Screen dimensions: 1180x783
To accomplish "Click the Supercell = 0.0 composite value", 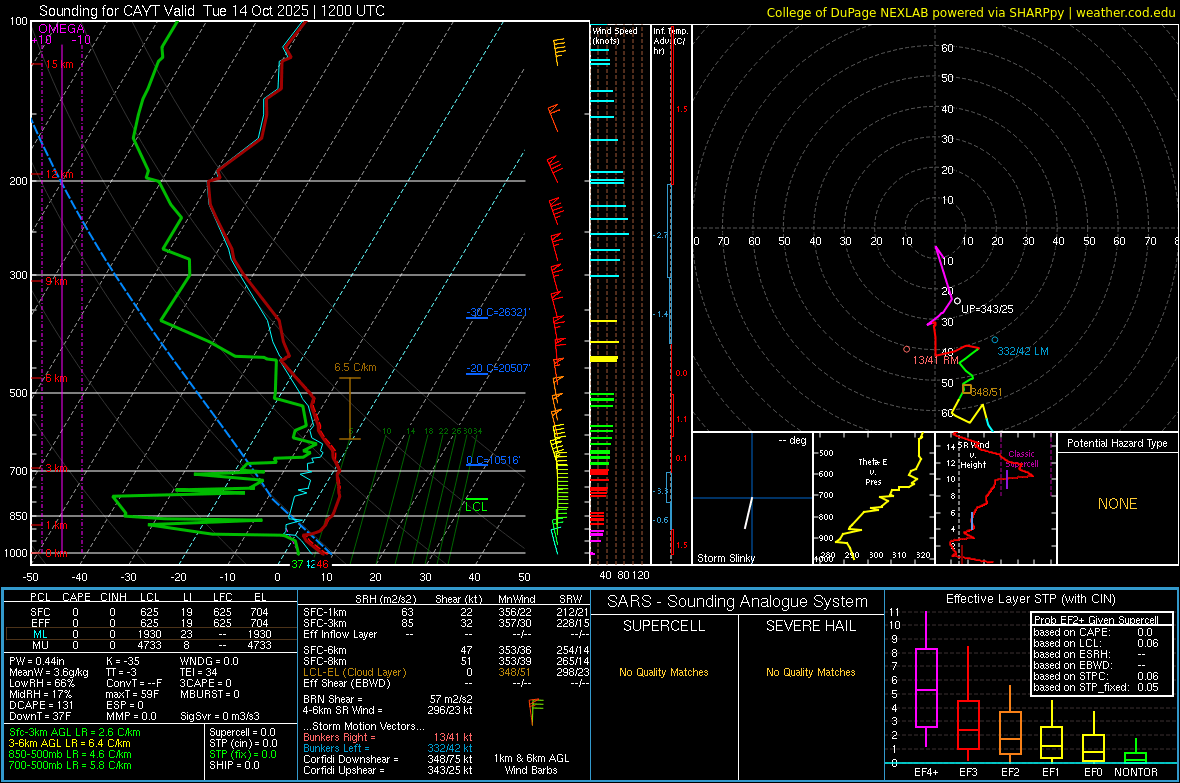I will click(242, 732).
